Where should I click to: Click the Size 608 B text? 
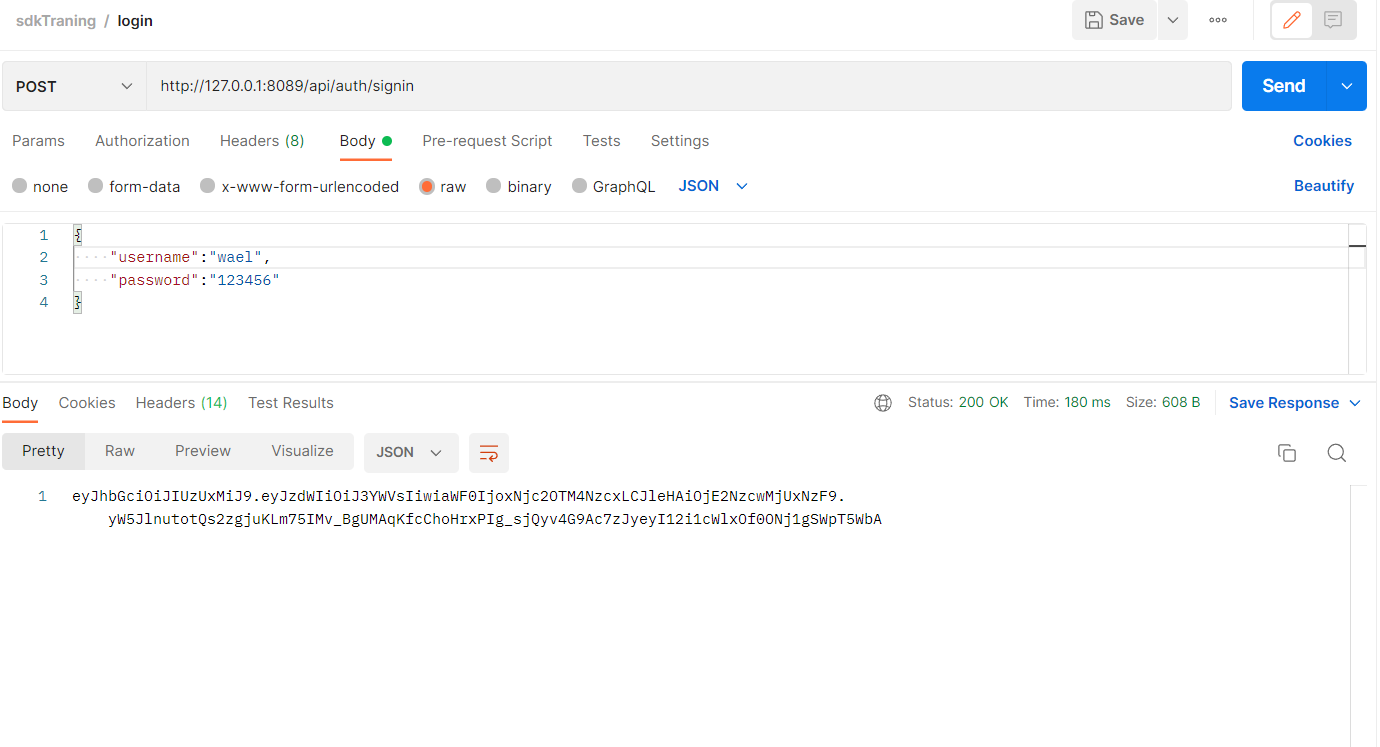point(1163,403)
